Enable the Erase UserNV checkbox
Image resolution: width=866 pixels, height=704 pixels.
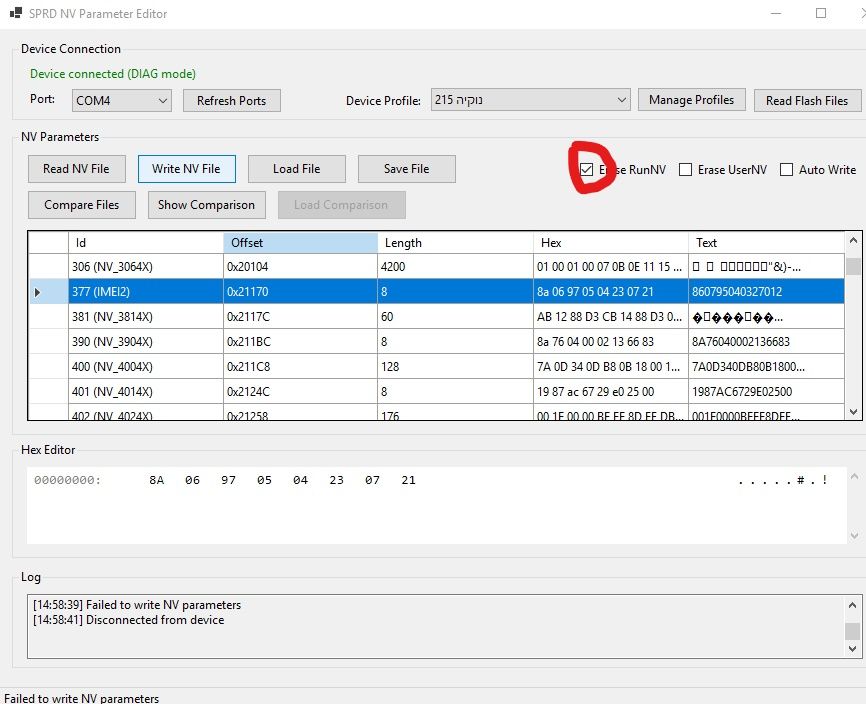[x=685, y=170]
